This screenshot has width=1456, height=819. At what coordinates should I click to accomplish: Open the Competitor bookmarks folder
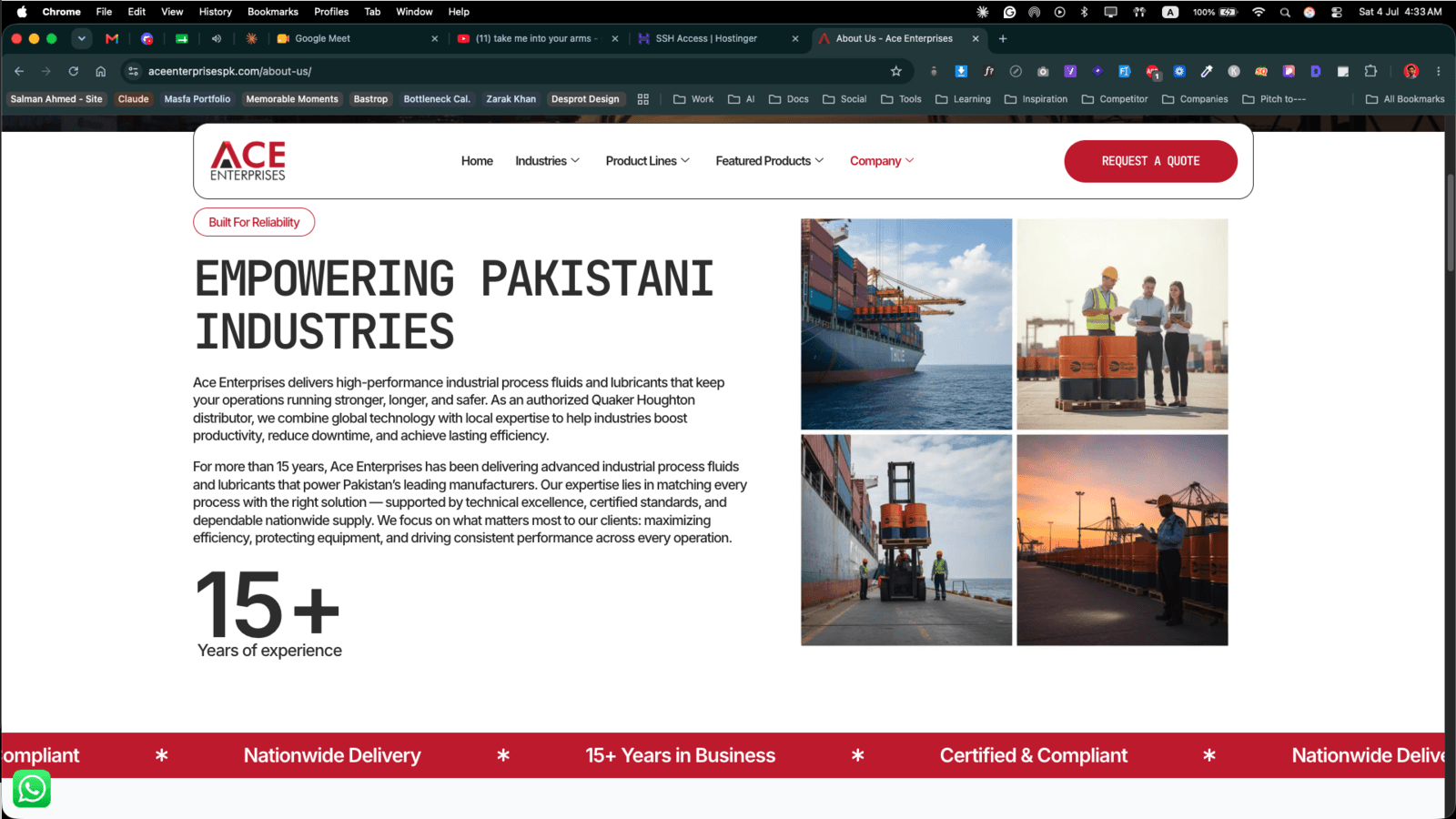1115,99
